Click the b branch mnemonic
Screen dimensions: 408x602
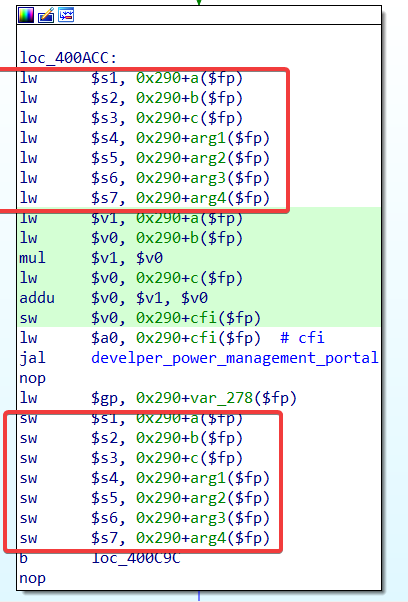[23, 558]
